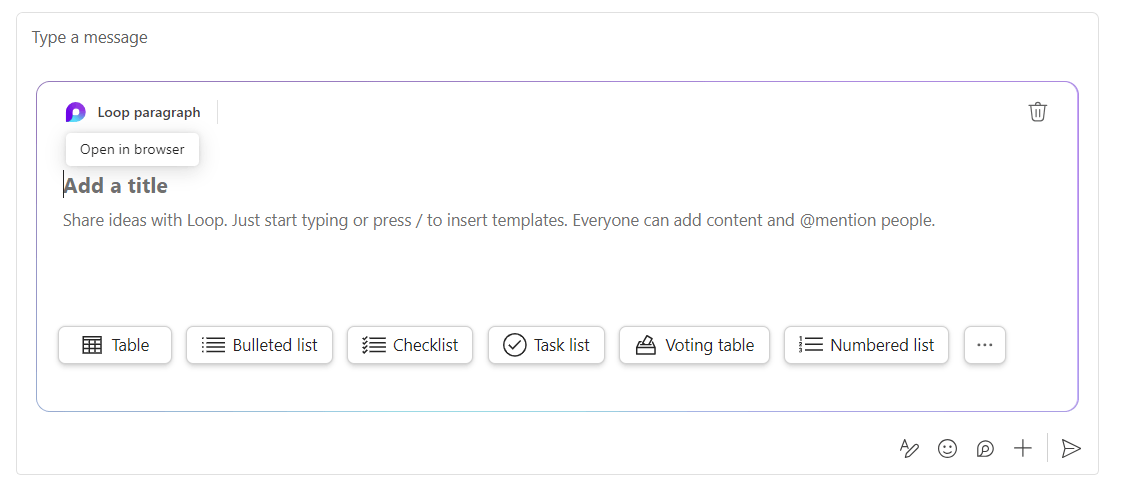Click the table grid icon
Viewport: 1127px width, 487px height.
click(92, 345)
